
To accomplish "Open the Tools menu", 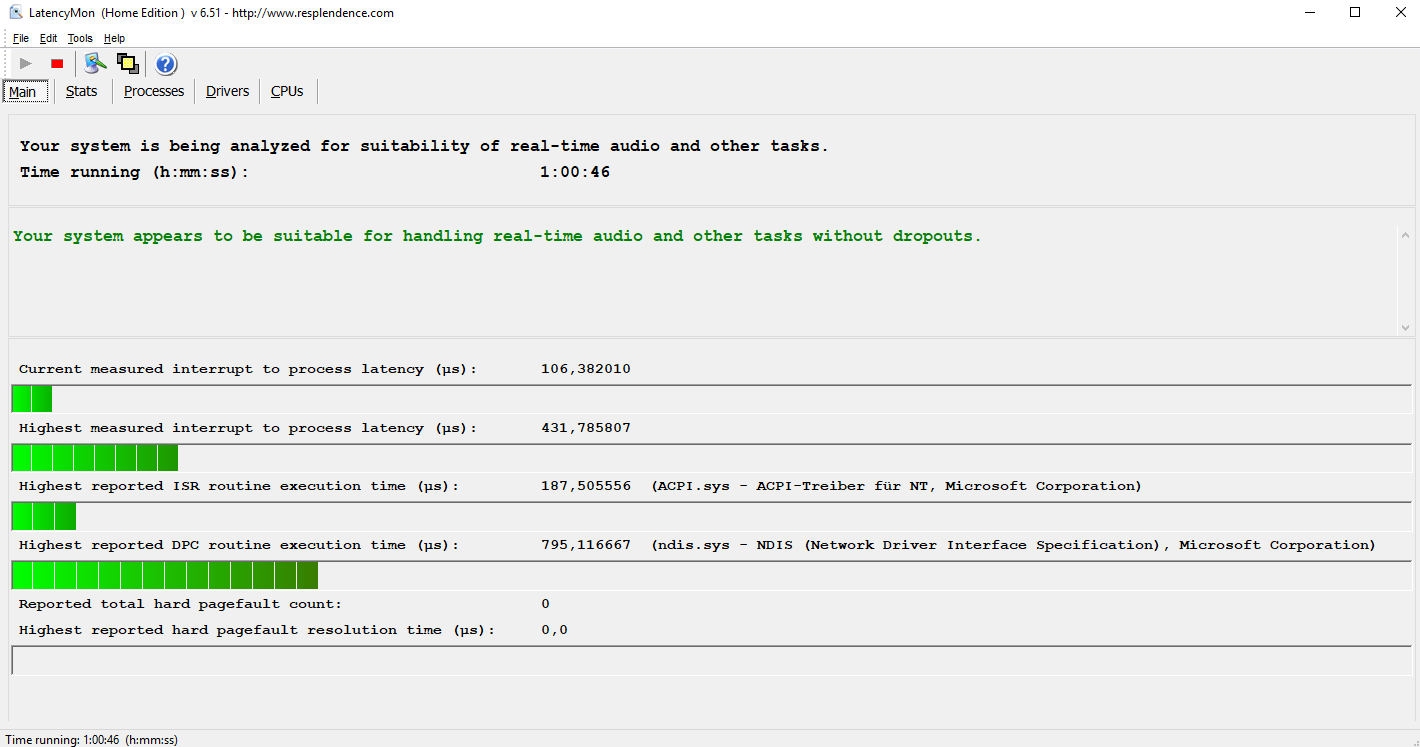I will point(80,39).
